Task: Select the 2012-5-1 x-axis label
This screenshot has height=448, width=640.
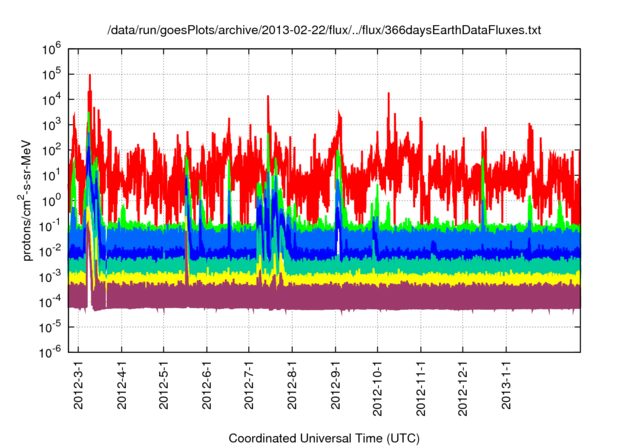Action: click(x=164, y=383)
